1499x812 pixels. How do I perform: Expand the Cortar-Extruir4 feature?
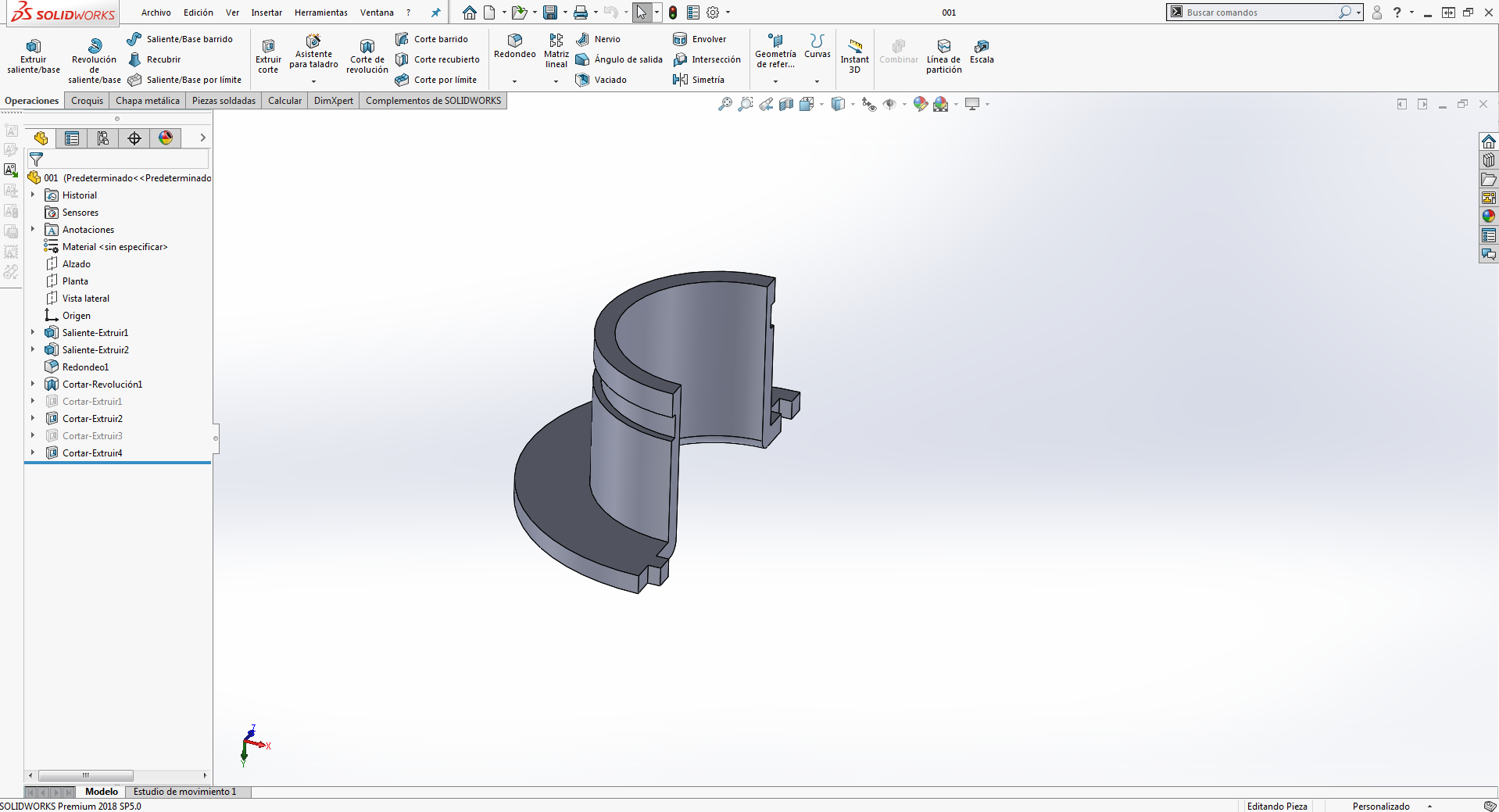coord(33,453)
